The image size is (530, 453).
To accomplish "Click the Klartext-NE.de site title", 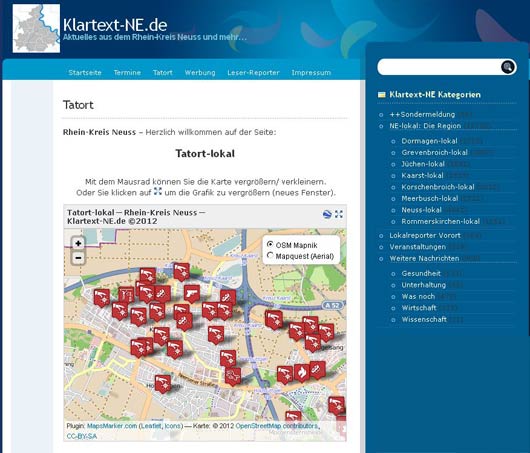I will point(115,25).
